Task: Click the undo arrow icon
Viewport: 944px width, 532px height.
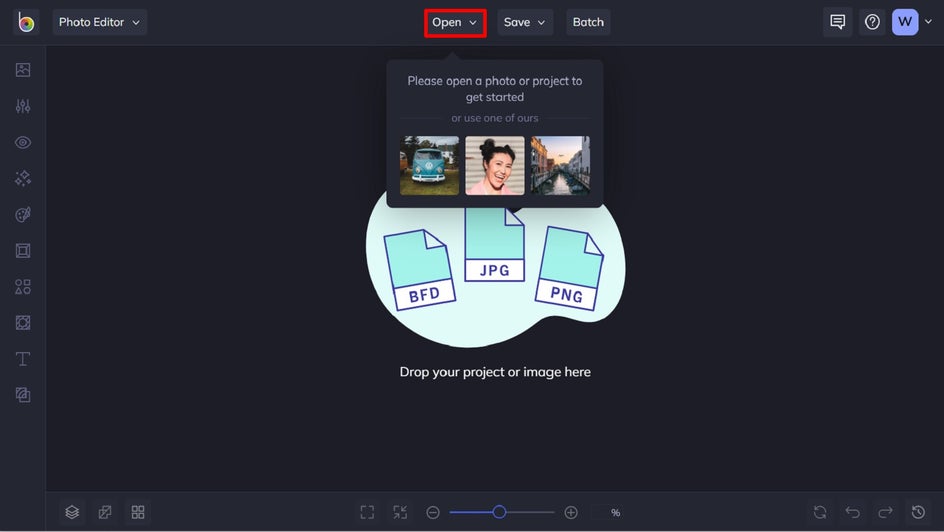Action: coord(852,512)
